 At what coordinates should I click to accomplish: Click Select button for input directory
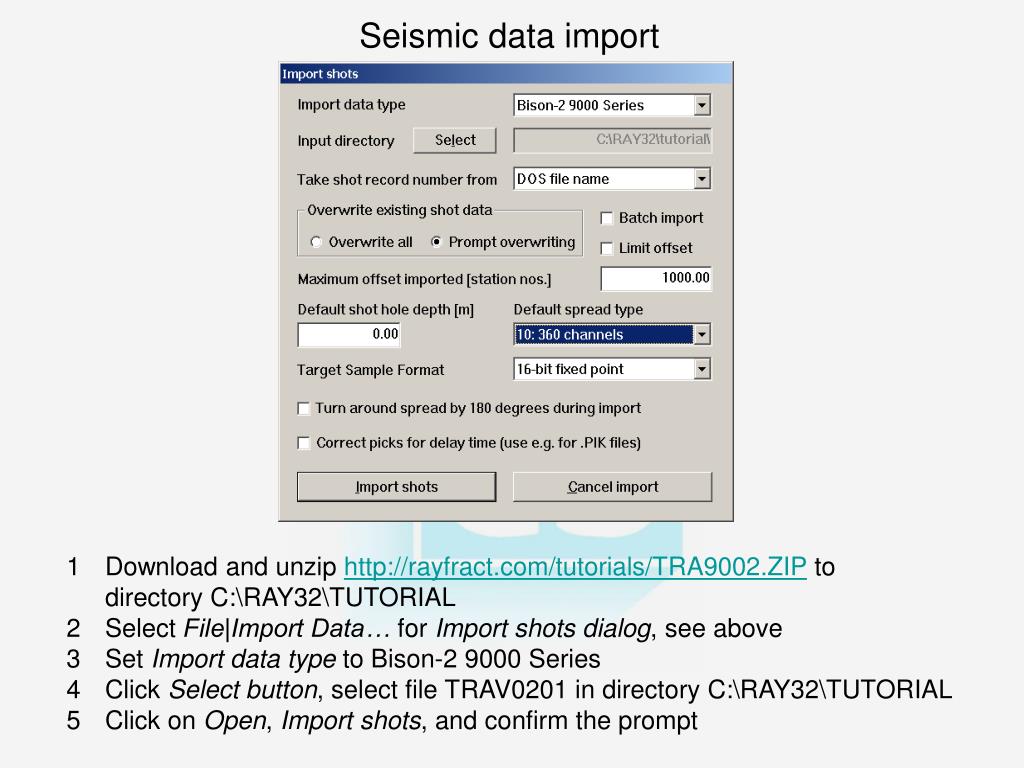tap(455, 140)
